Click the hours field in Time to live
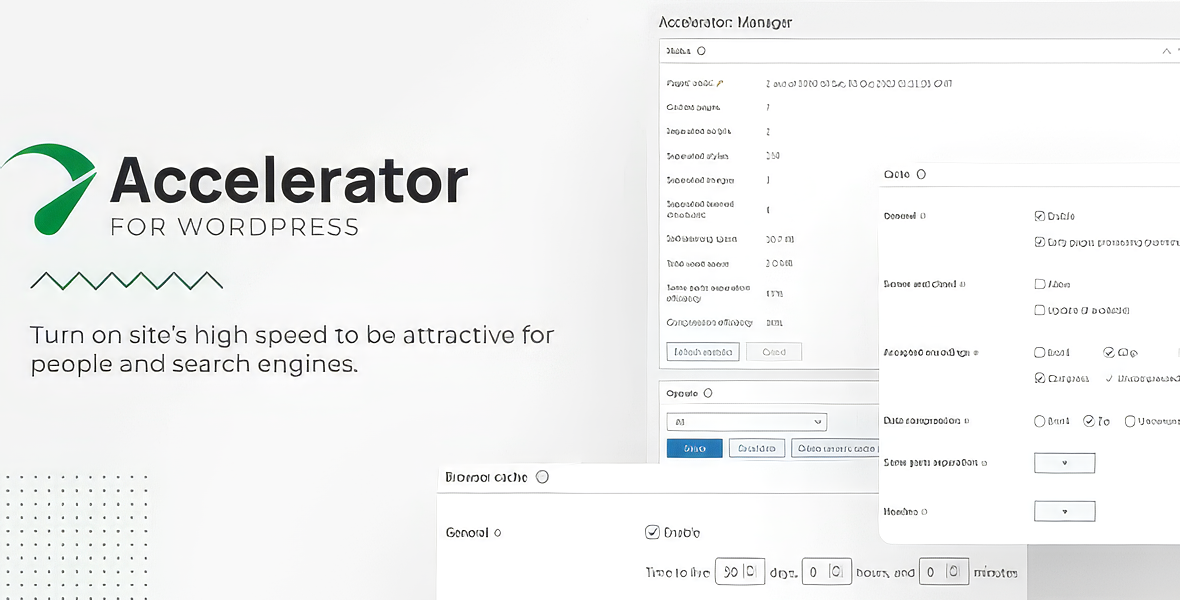 827,573
